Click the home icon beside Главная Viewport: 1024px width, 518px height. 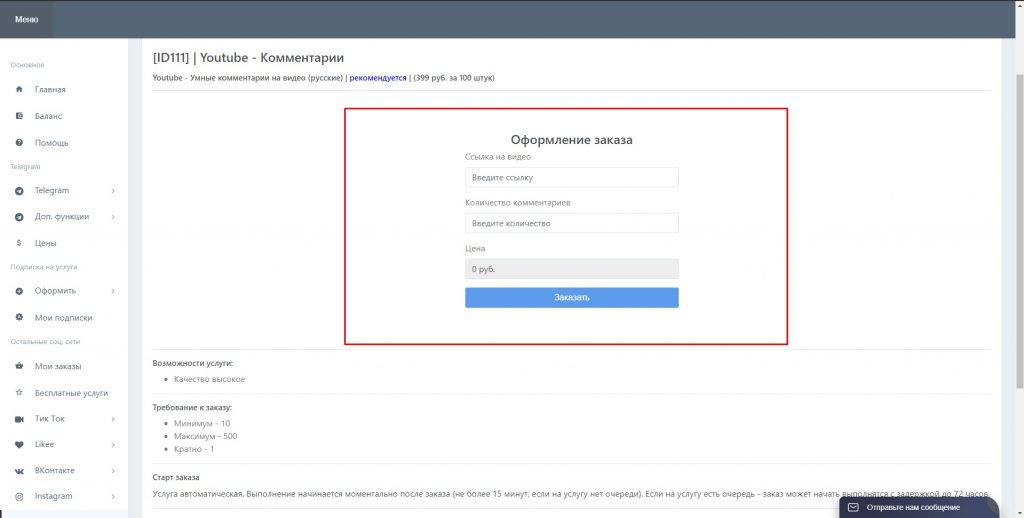tap(19, 90)
